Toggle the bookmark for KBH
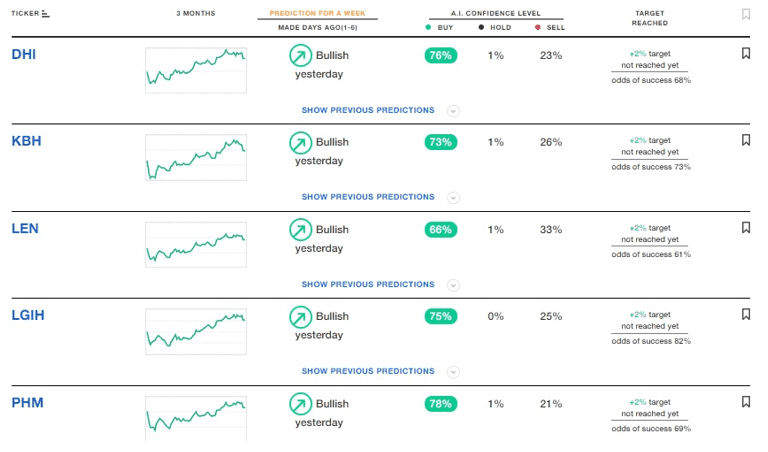The height and width of the screenshot is (452, 768). pyautogui.click(x=745, y=140)
